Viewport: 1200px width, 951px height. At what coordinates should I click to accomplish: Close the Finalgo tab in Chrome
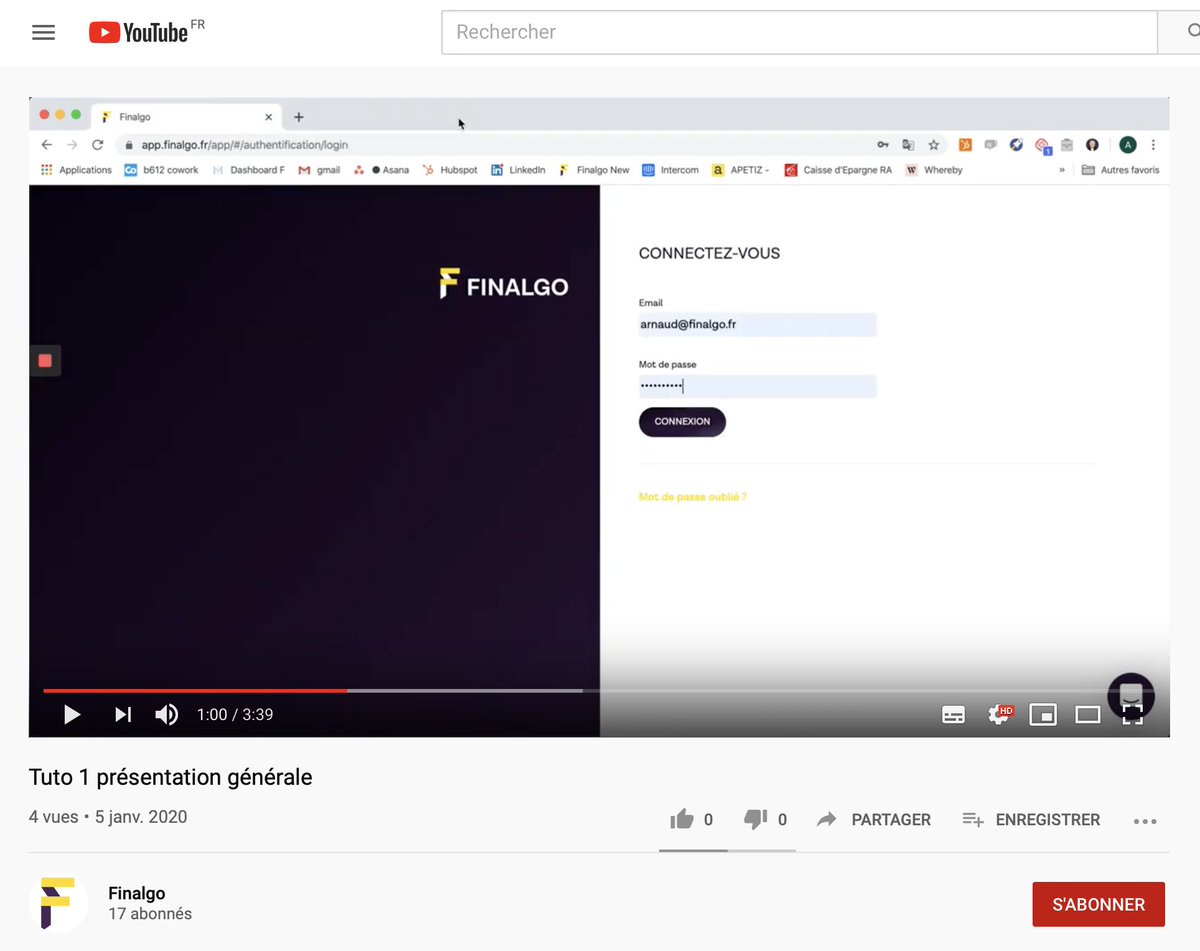coord(268,117)
